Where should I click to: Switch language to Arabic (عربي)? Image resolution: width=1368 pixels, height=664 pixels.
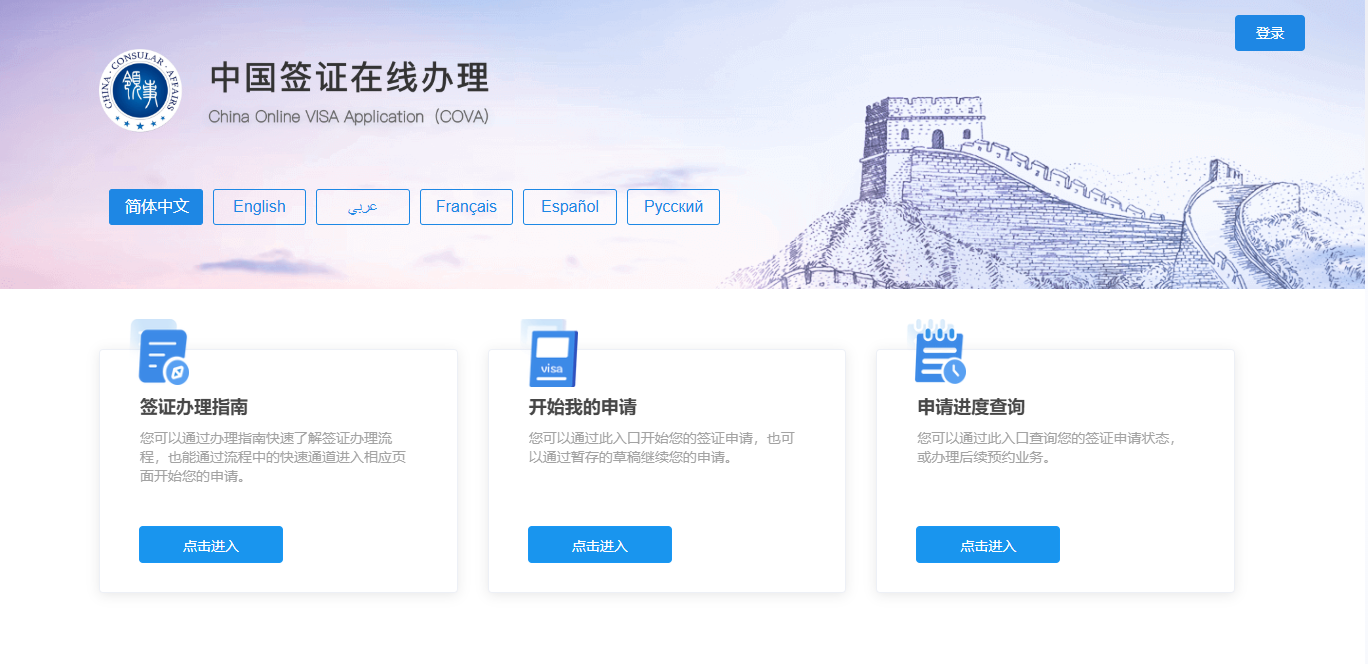point(363,207)
